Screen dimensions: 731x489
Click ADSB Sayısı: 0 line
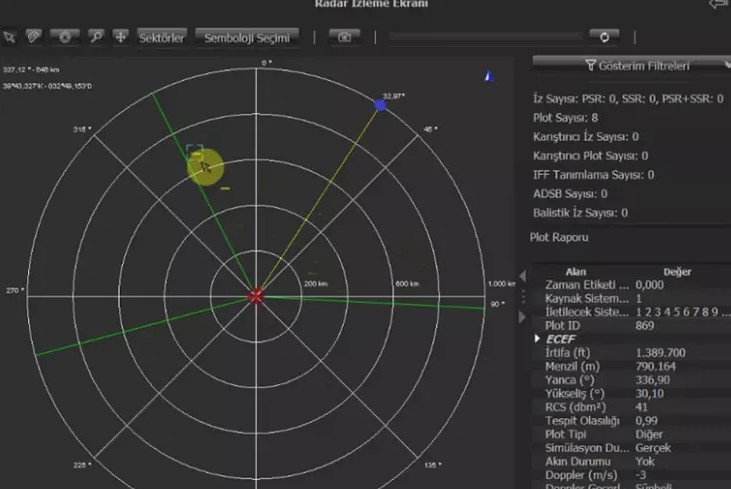click(570, 193)
